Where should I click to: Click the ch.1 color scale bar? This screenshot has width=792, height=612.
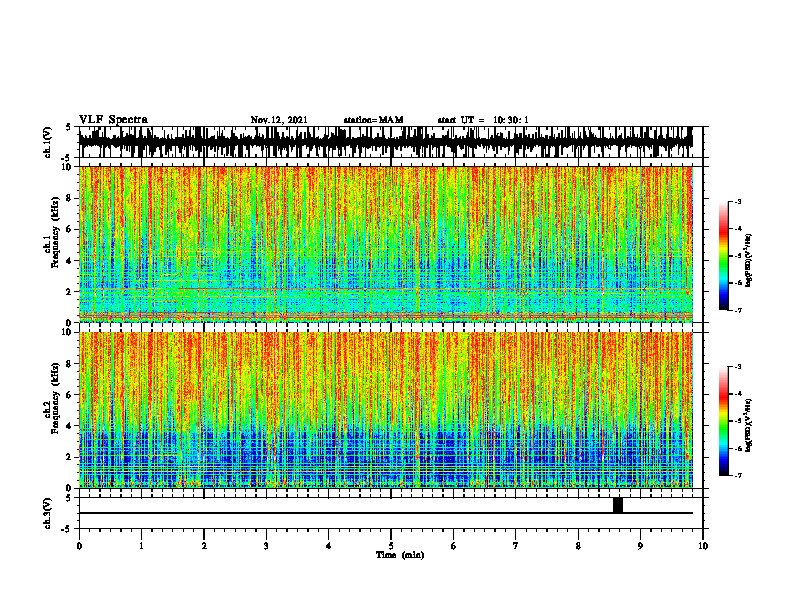pos(723,256)
